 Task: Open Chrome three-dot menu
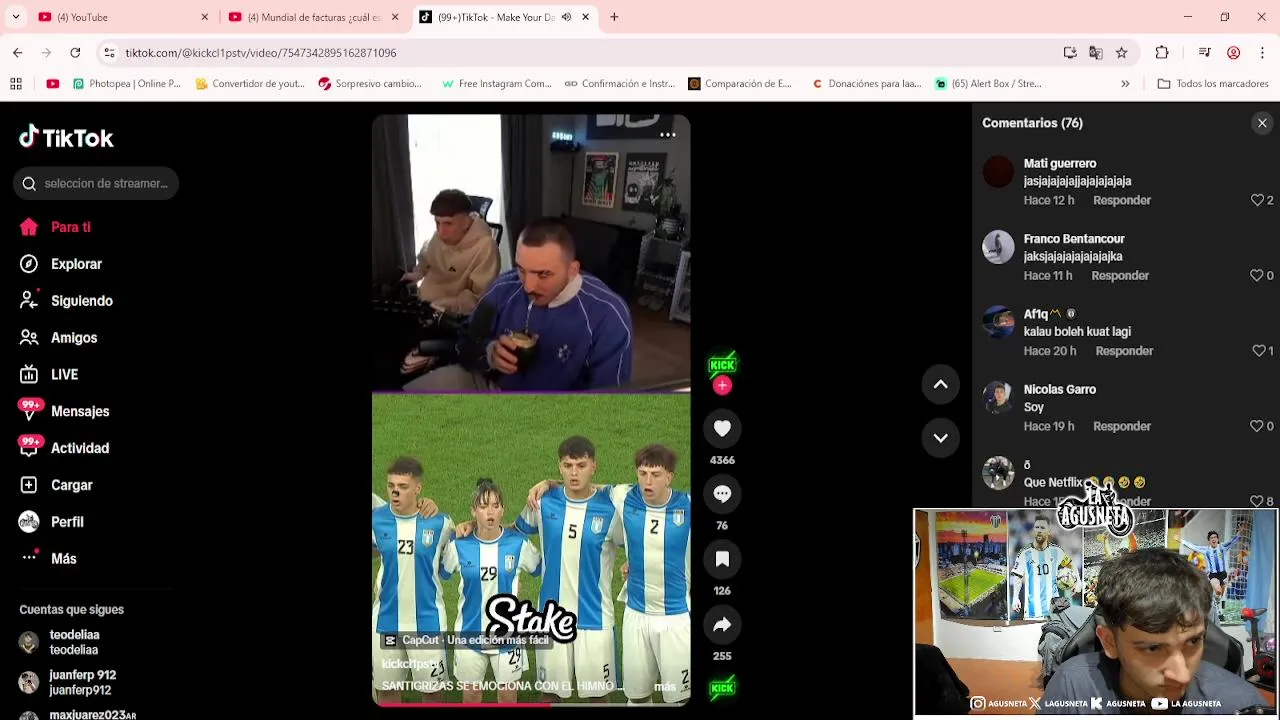tap(1262, 53)
